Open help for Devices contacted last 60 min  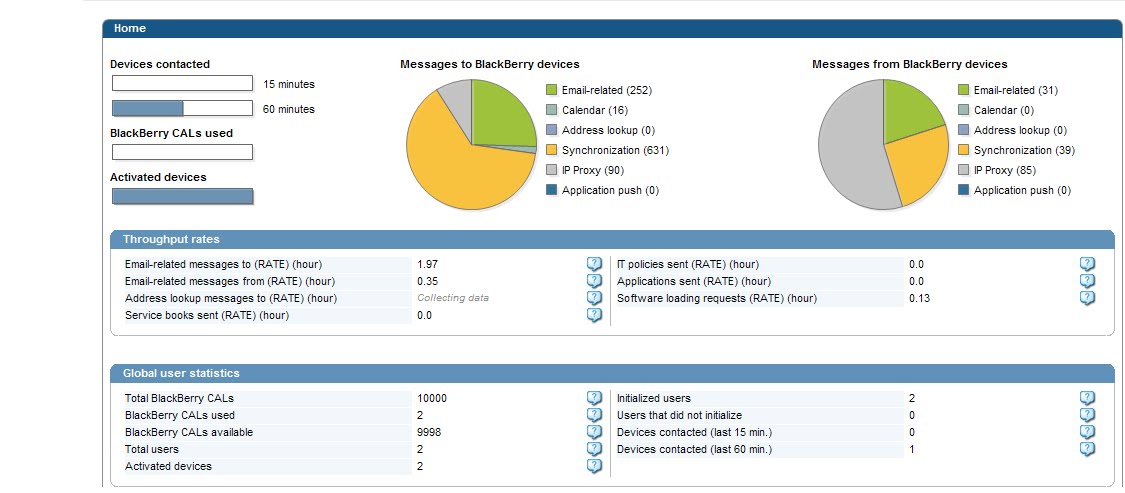[x=1087, y=449]
